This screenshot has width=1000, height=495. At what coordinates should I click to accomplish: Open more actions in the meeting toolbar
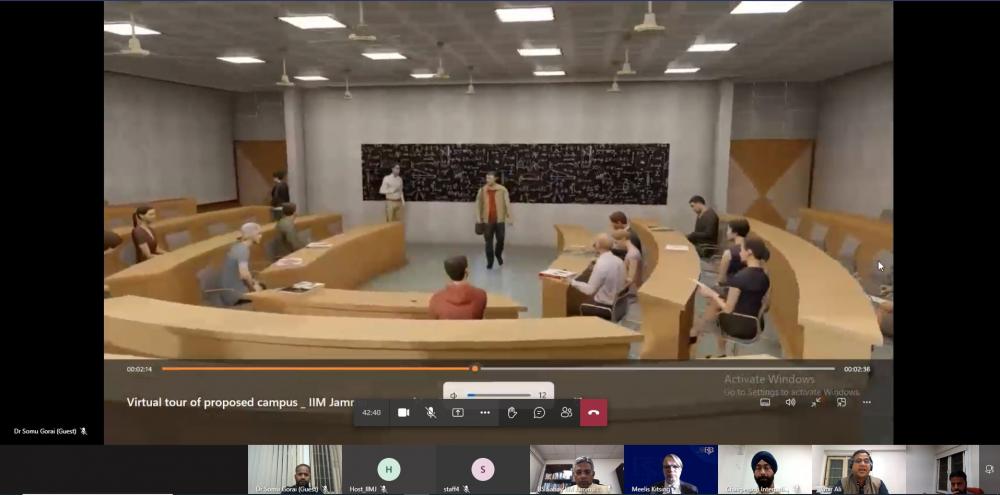(x=485, y=412)
